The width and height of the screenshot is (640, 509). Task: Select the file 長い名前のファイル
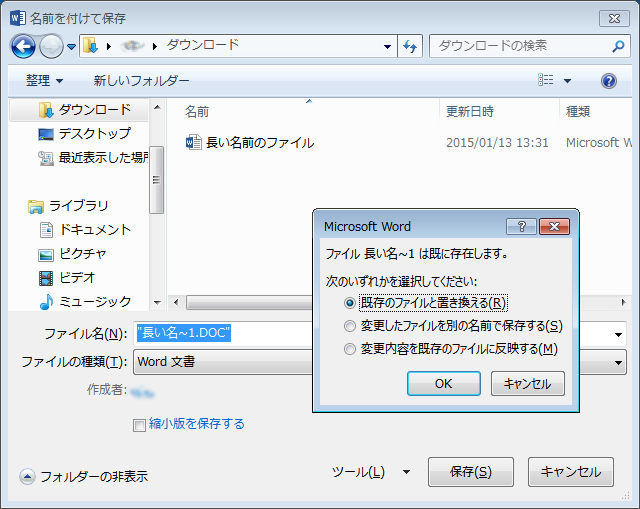(260, 143)
